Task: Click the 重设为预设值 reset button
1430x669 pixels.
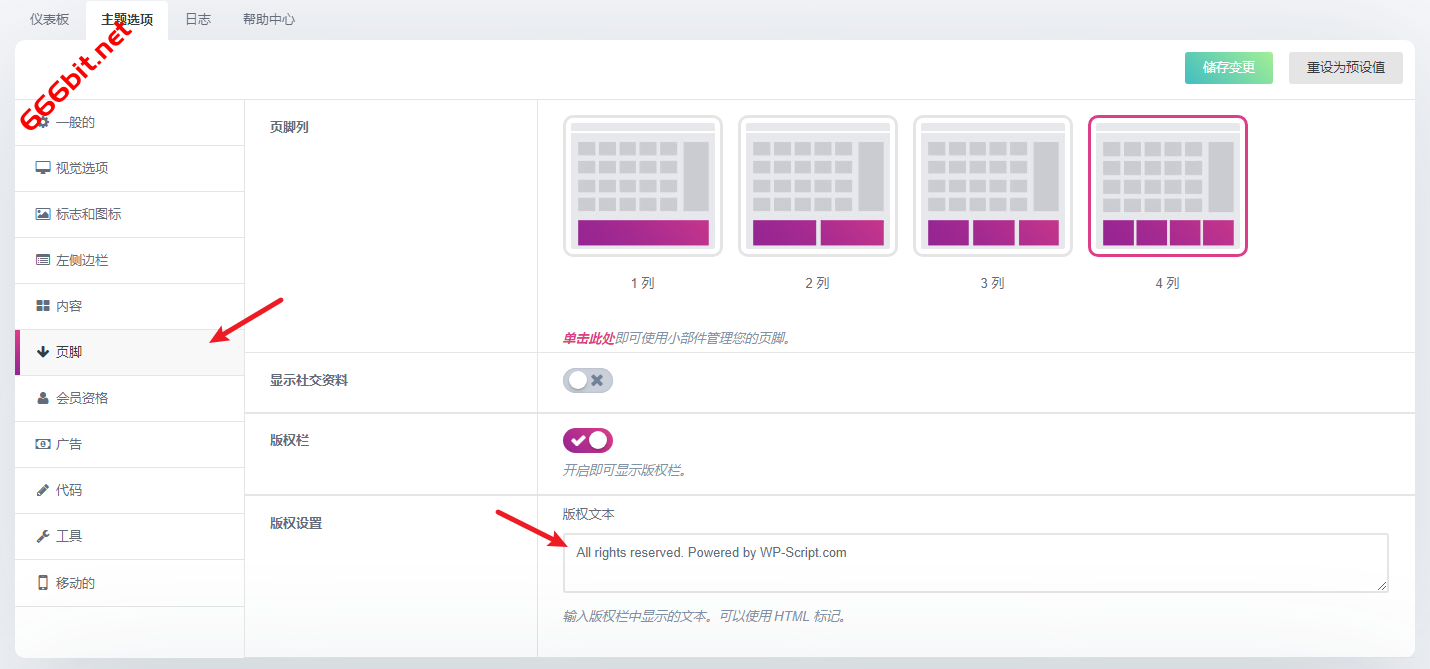Action: (1346, 67)
